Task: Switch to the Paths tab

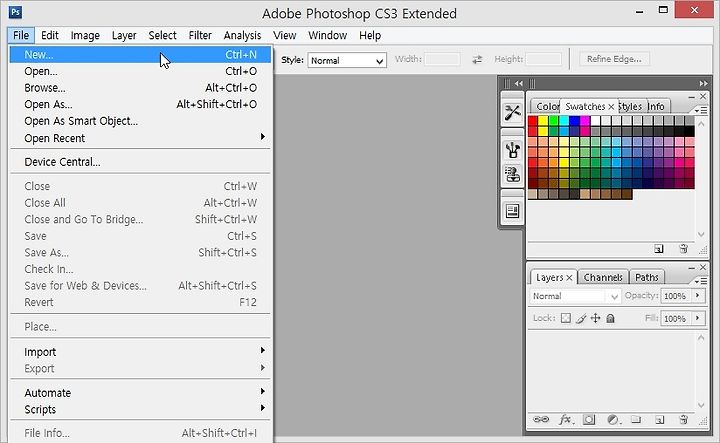Action: click(x=647, y=277)
